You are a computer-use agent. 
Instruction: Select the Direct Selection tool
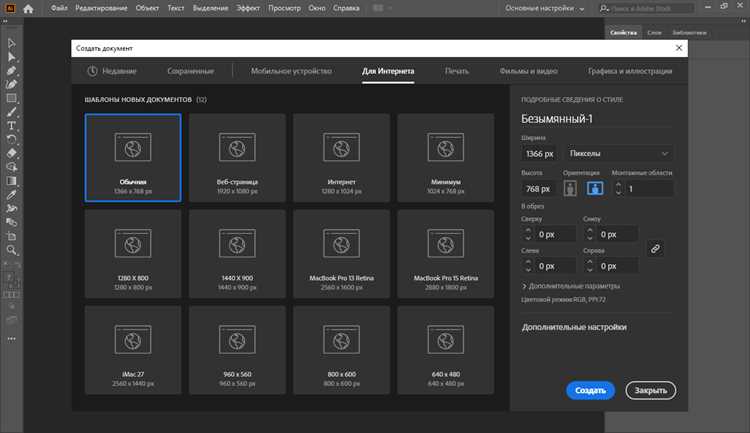(11, 57)
